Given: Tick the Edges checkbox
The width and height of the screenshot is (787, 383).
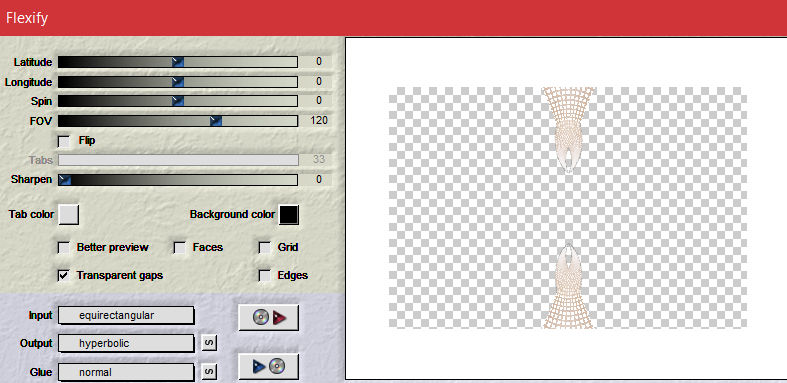Looking at the screenshot, I should tap(265, 276).
